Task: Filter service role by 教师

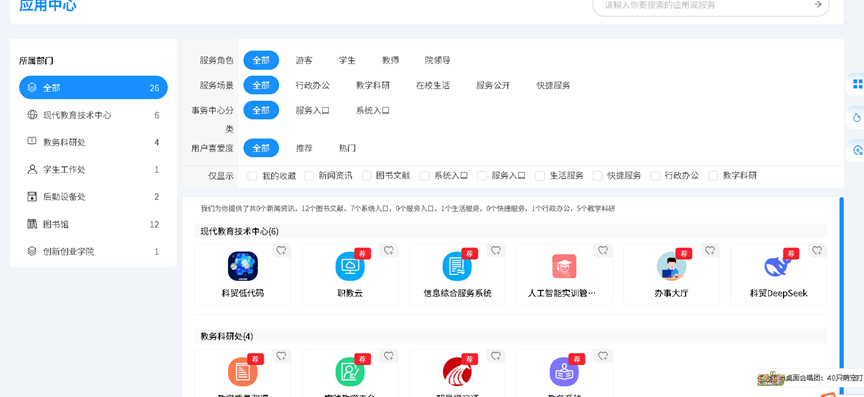Action: pyautogui.click(x=391, y=61)
